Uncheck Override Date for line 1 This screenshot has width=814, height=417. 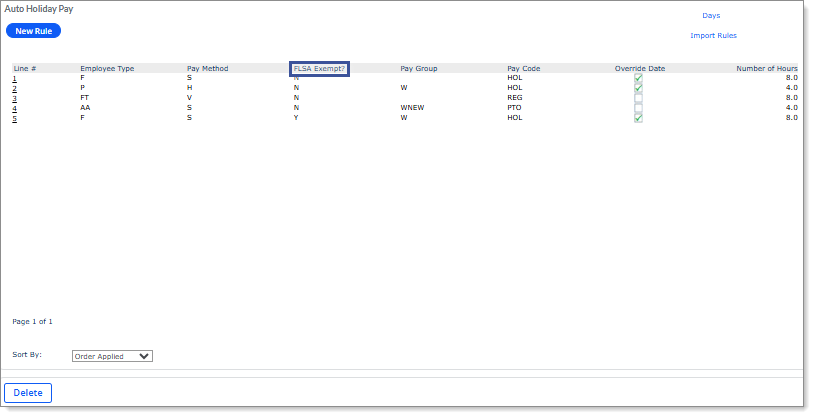pos(638,78)
